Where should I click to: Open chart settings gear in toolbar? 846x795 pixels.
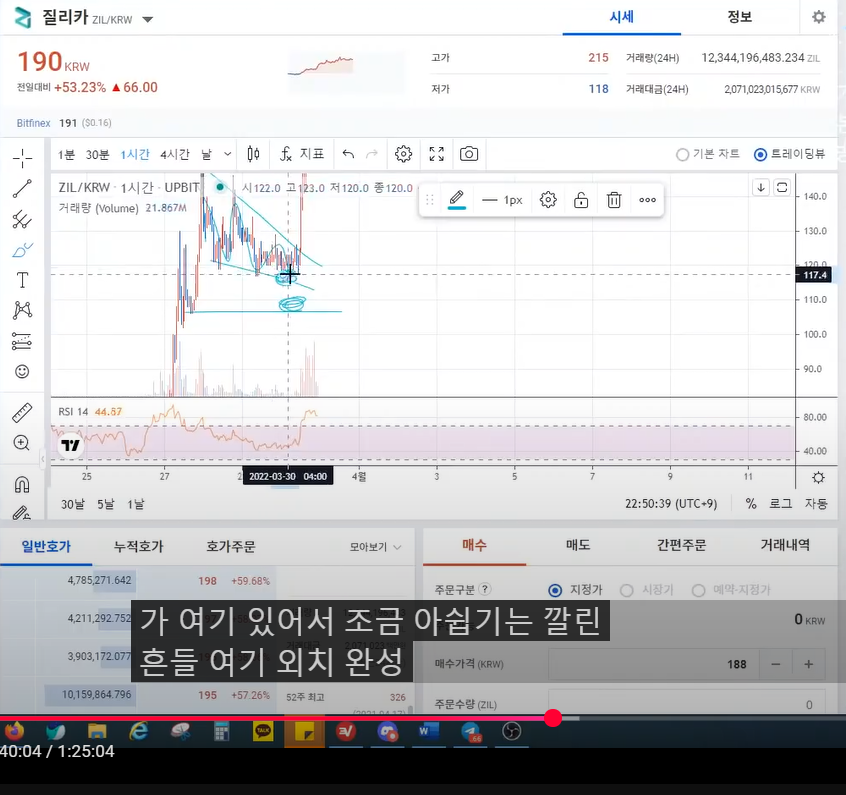point(403,154)
